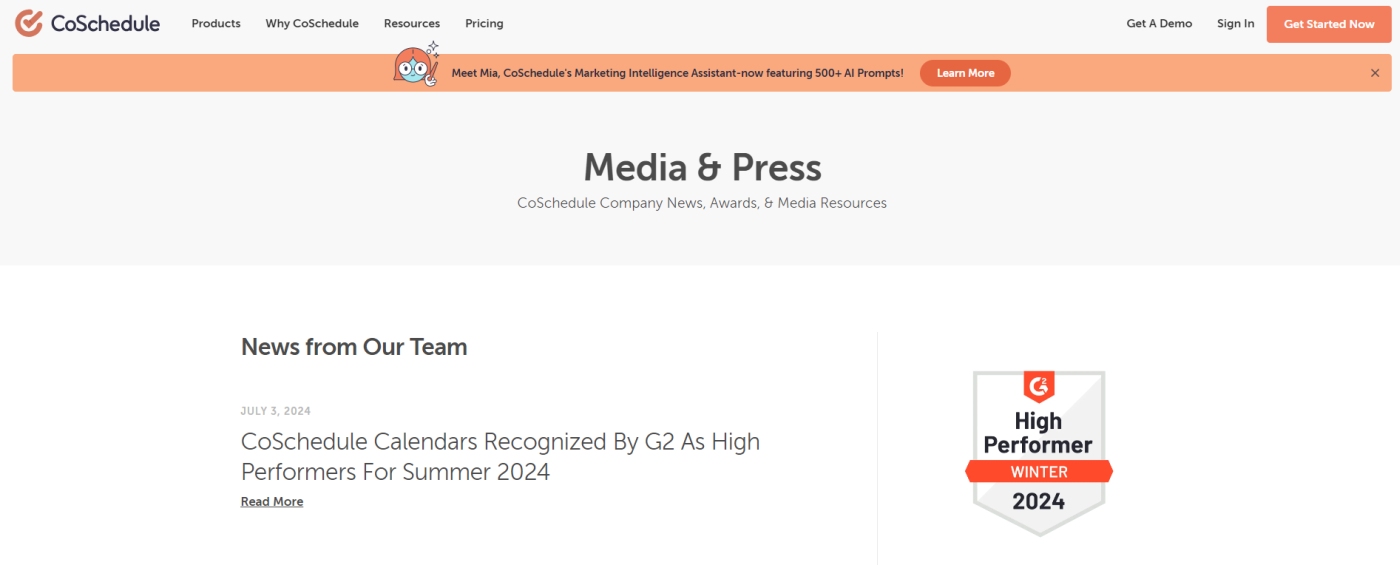1400x565 pixels.
Task: Open the Products menu
Action: pos(216,23)
